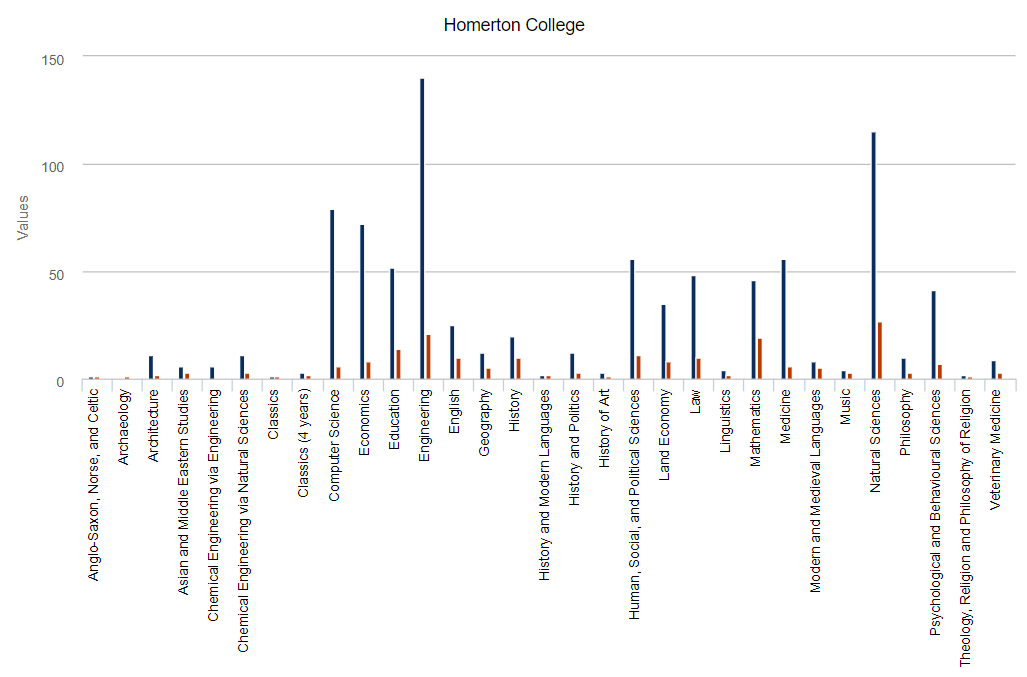Click the Architecture axis label

coord(153,426)
